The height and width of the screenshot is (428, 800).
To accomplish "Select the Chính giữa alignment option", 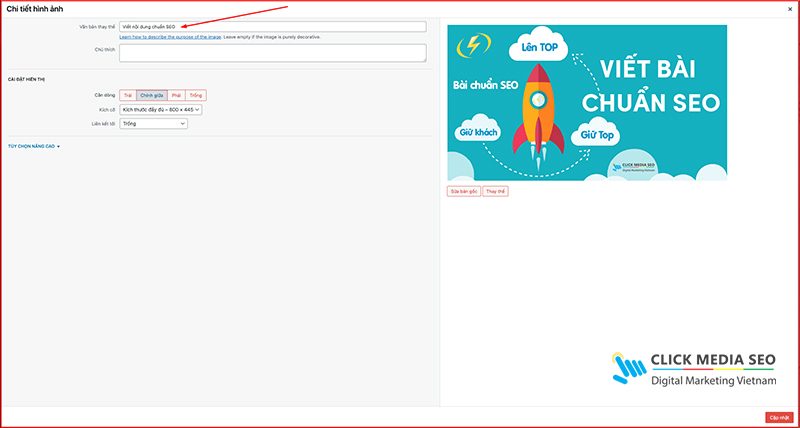I will (x=152, y=95).
